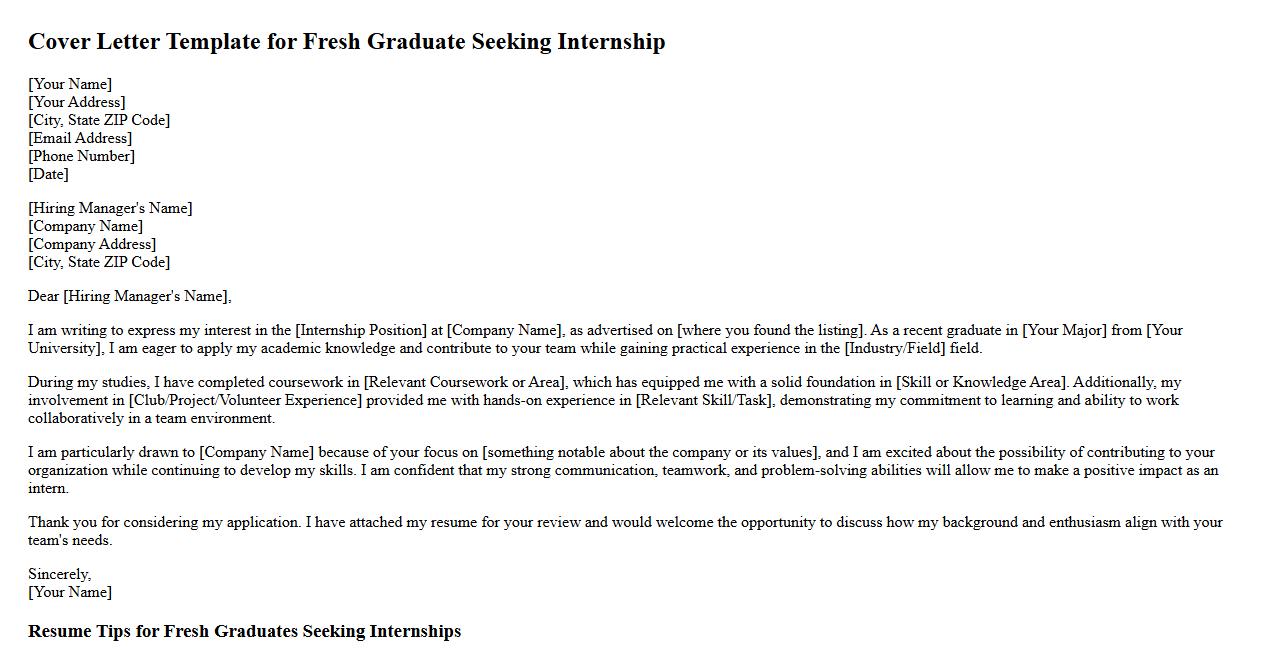This screenshot has width=1278, height=650.
Task: Click the [Hiring Manager's Name] address line
Action: [110, 208]
